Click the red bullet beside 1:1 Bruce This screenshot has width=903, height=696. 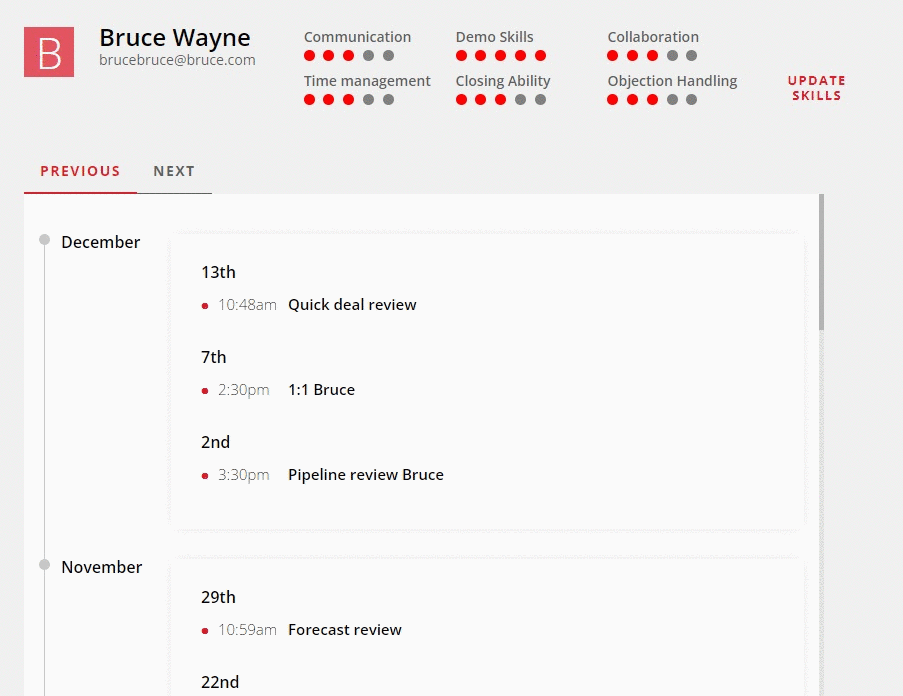pyautogui.click(x=204, y=391)
